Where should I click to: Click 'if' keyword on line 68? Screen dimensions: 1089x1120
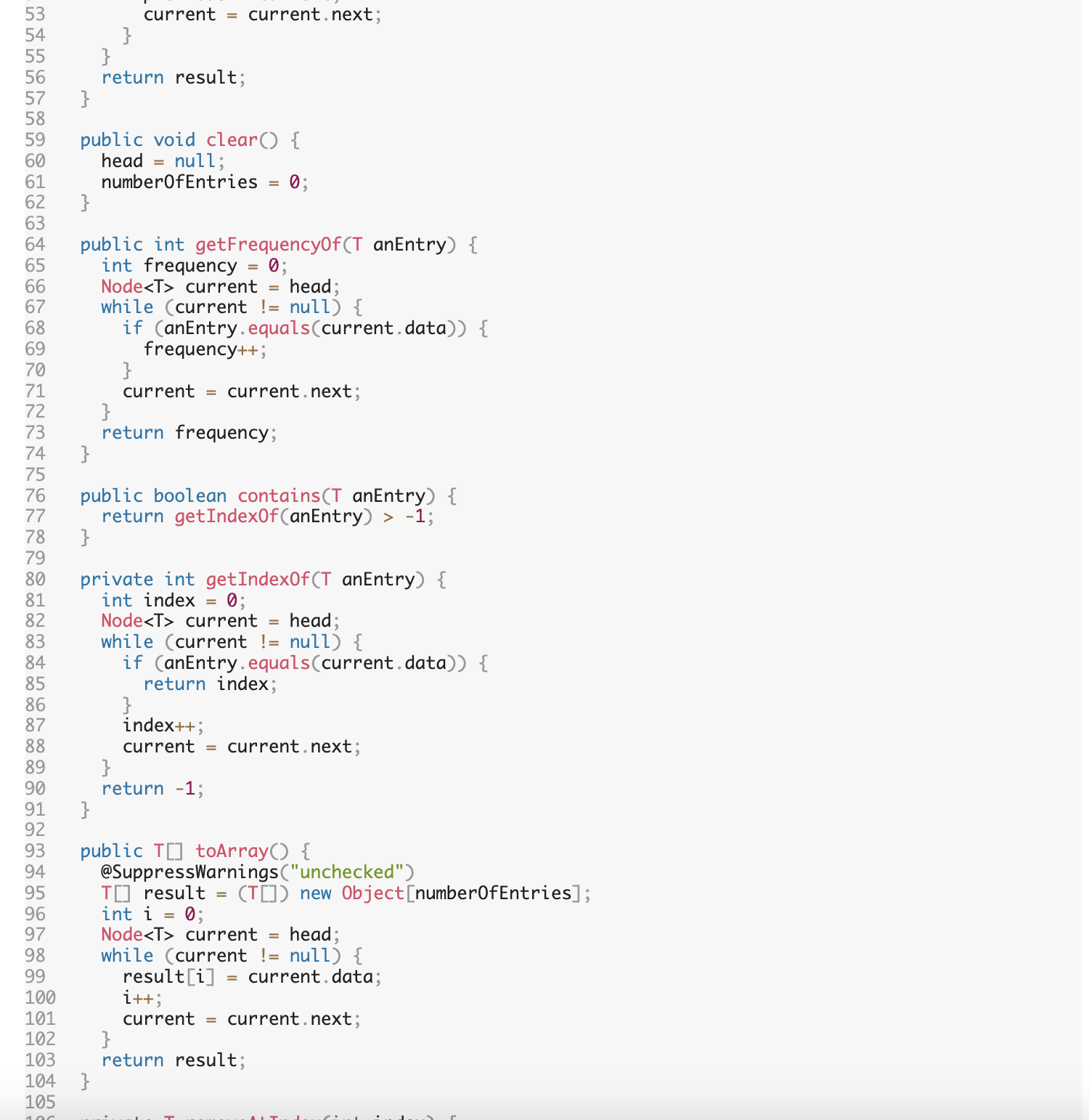[x=133, y=328]
